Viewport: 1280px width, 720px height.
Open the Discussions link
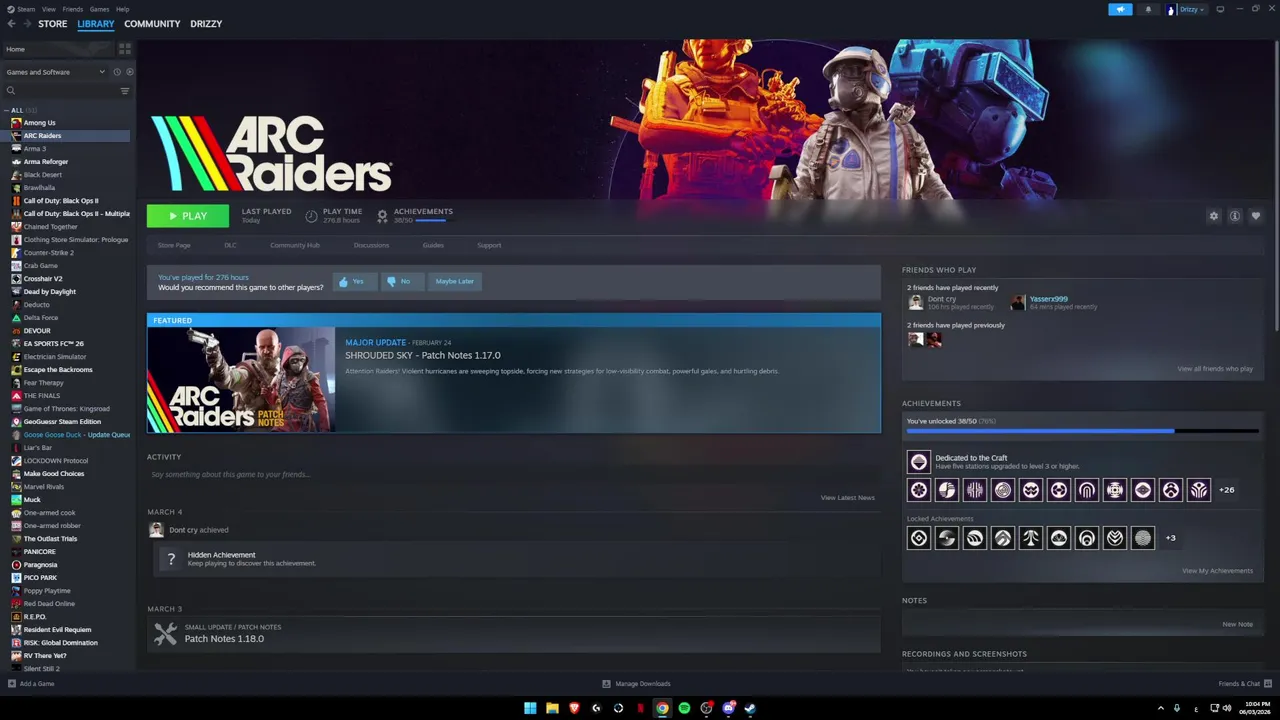371,245
